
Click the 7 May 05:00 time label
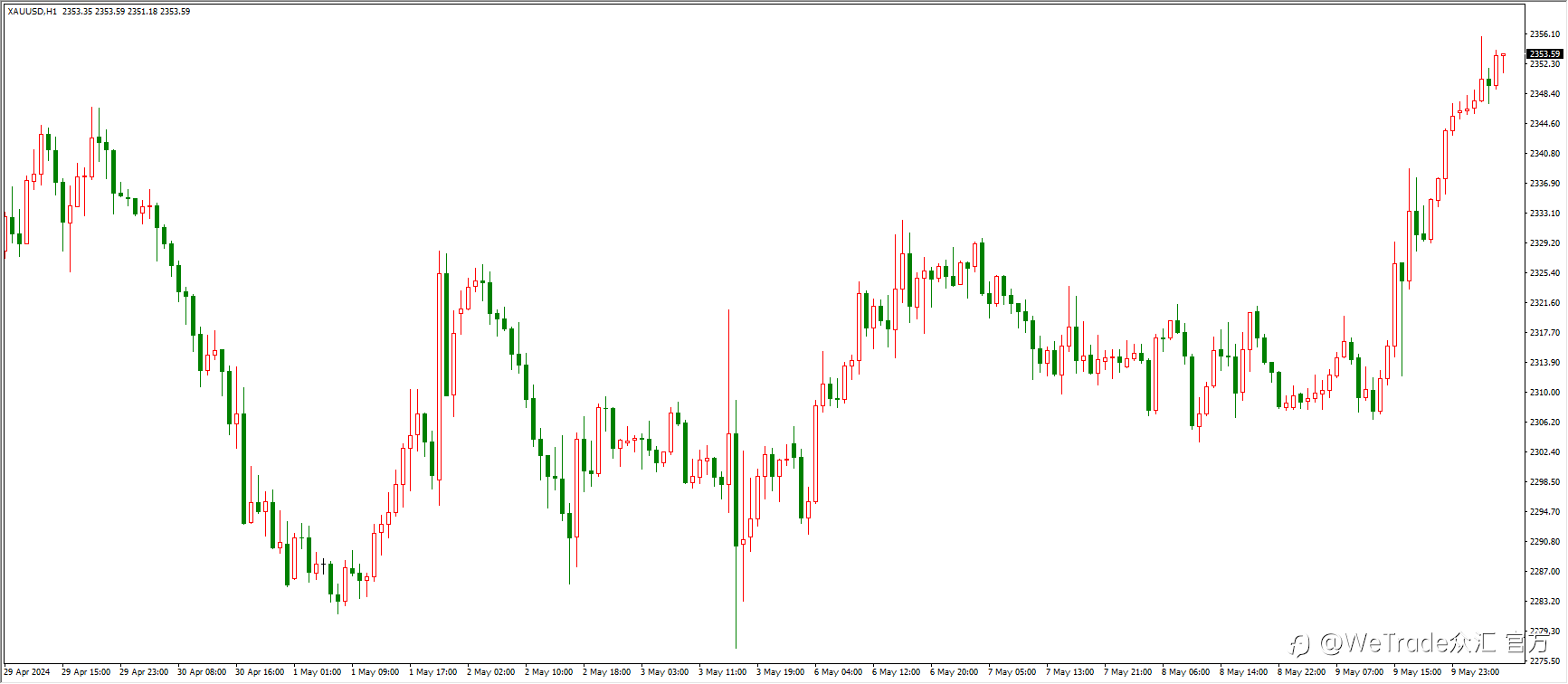tap(1012, 672)
